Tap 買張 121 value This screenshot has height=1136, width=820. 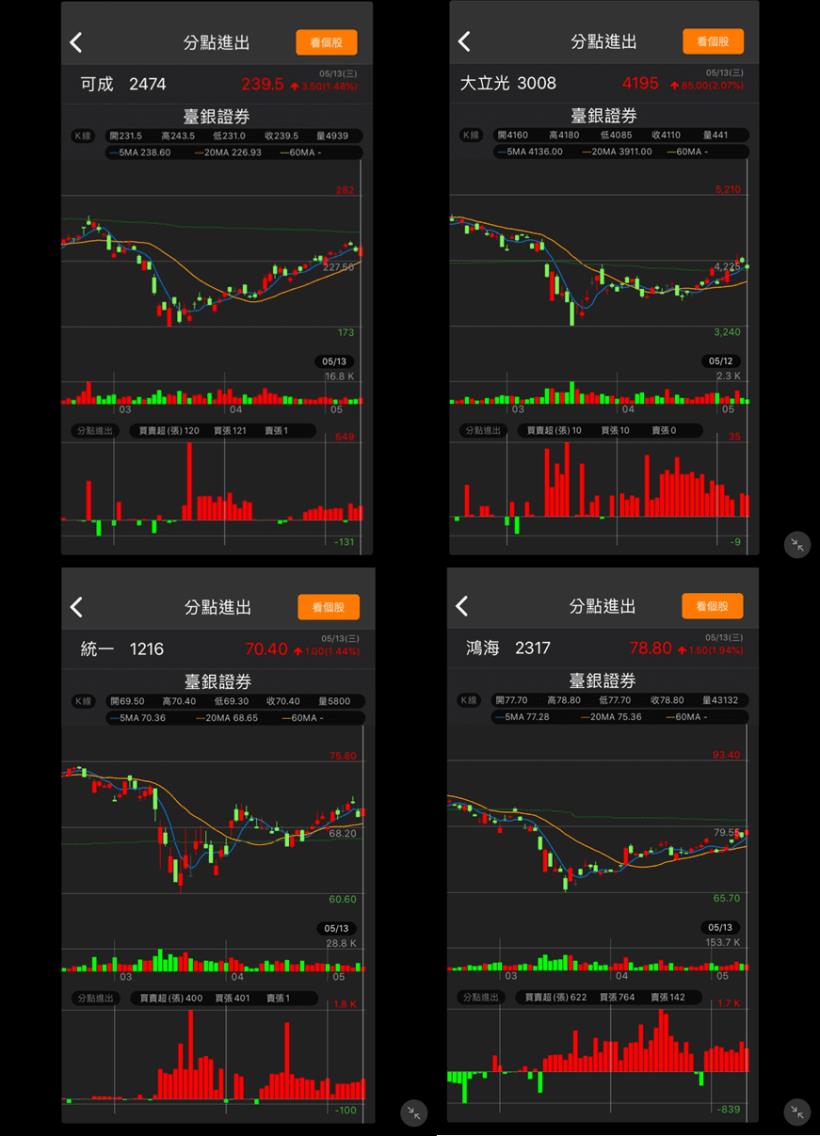tap(230, 430)
